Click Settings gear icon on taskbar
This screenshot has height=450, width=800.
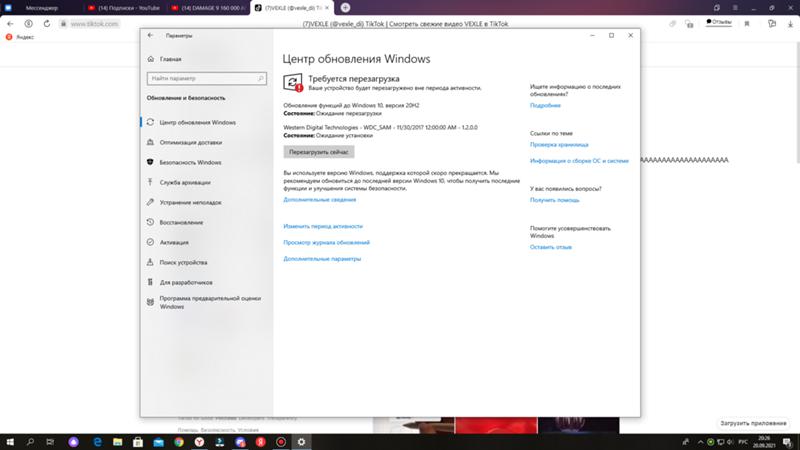coord(302,442)
